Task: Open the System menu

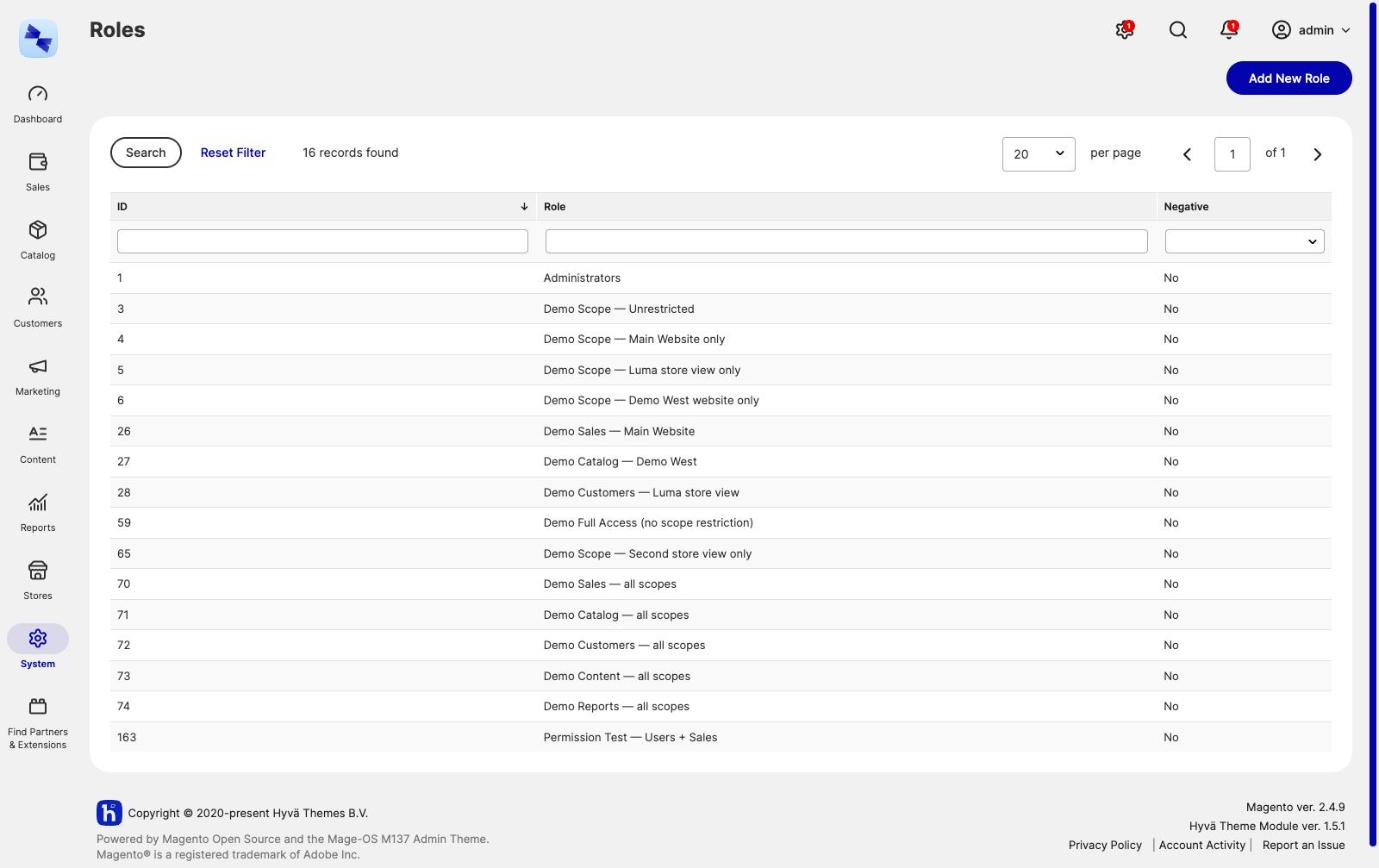Action: click(38, 648)
